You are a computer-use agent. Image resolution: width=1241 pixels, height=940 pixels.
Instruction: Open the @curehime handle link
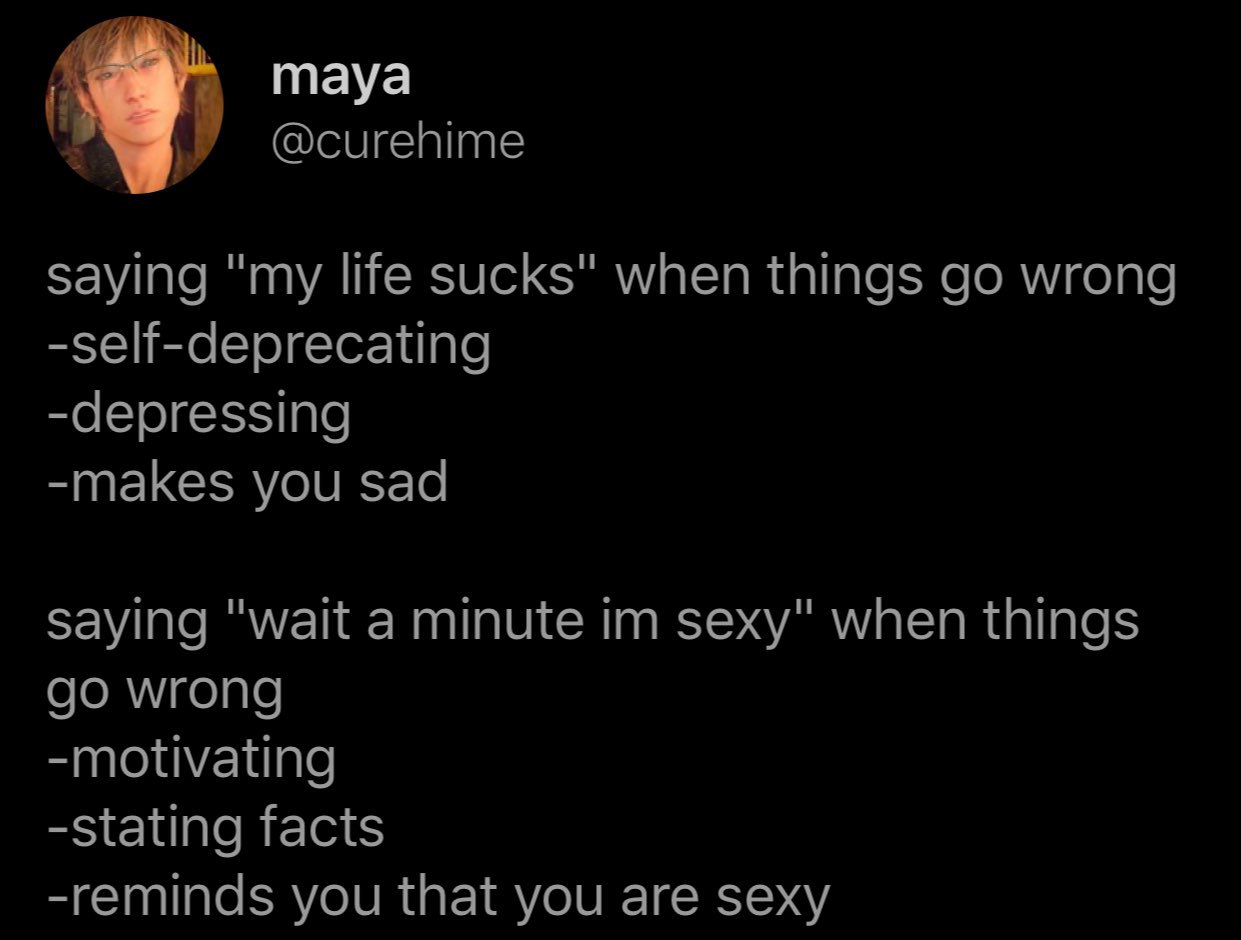coord(397,142)
